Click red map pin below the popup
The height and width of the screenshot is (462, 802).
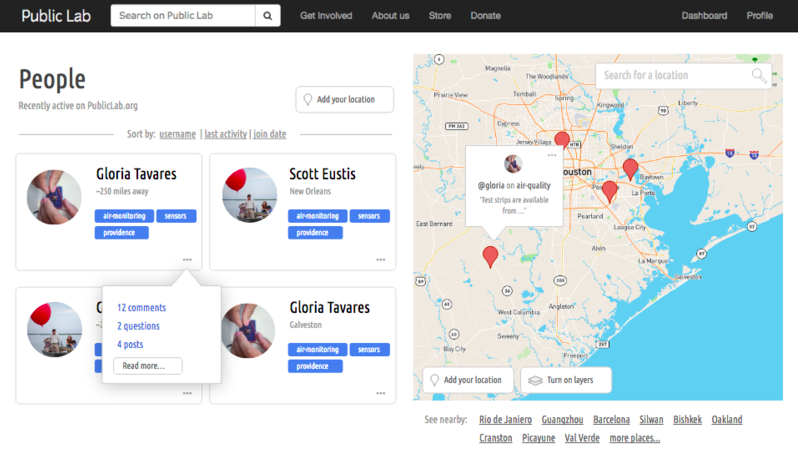(x=490, y=256)
